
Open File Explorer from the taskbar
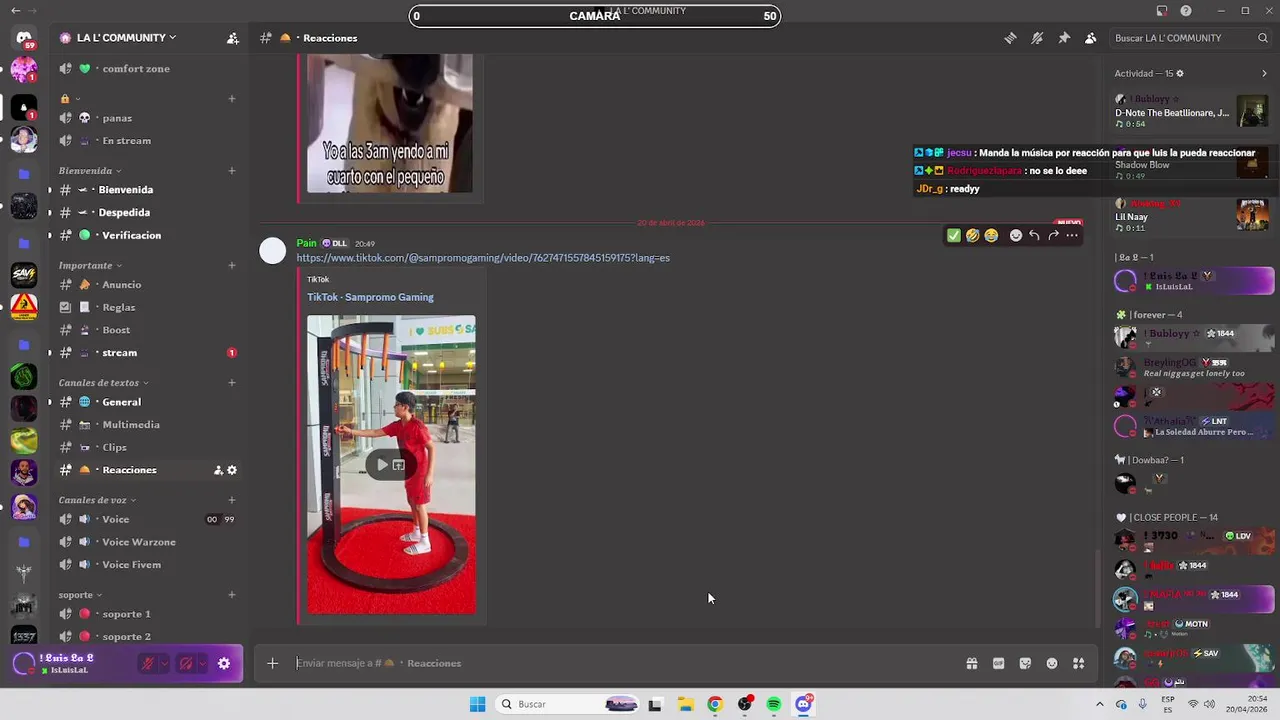[x=685, y=704]
